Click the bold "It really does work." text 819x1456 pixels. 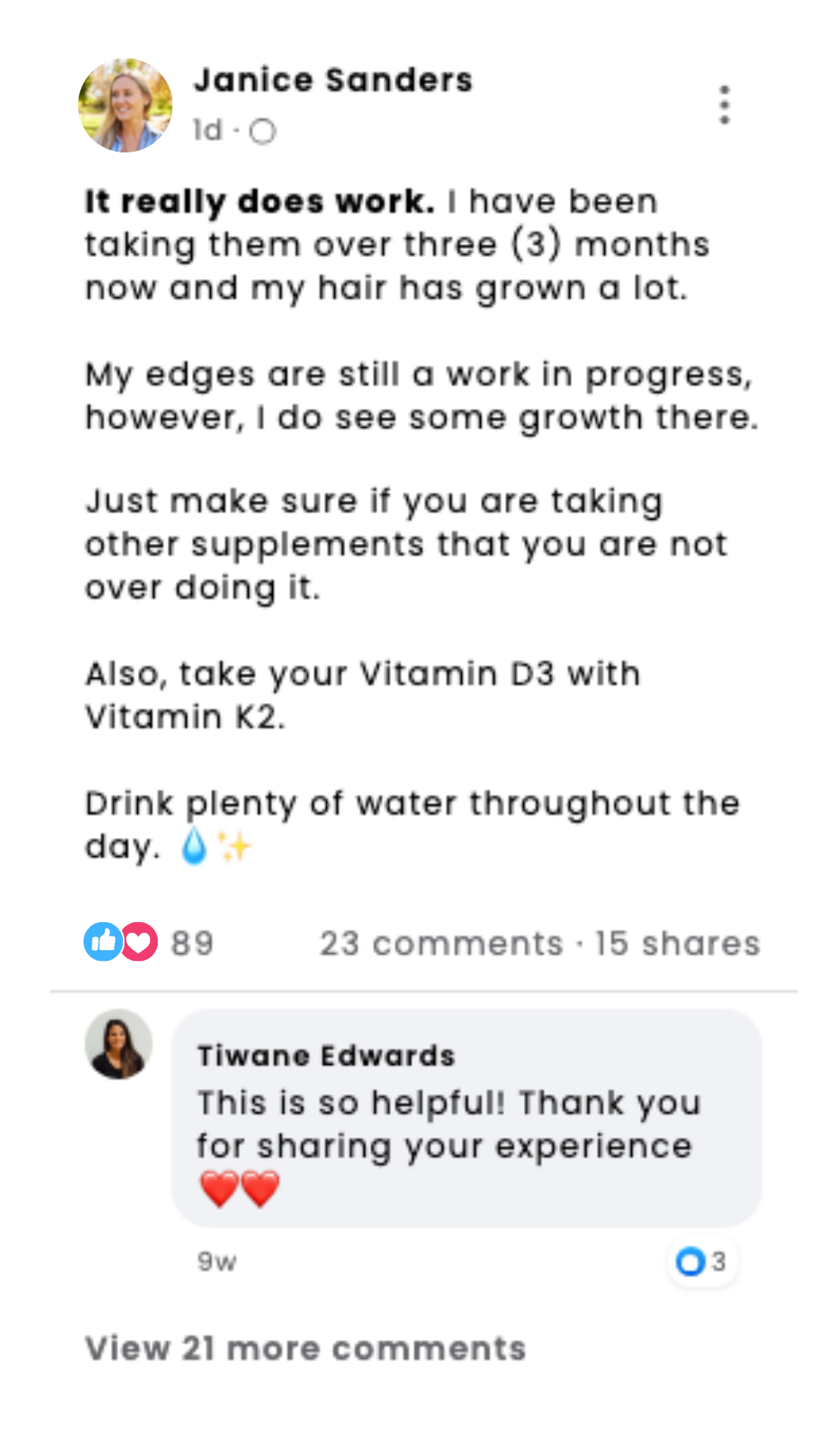[259, 202]
